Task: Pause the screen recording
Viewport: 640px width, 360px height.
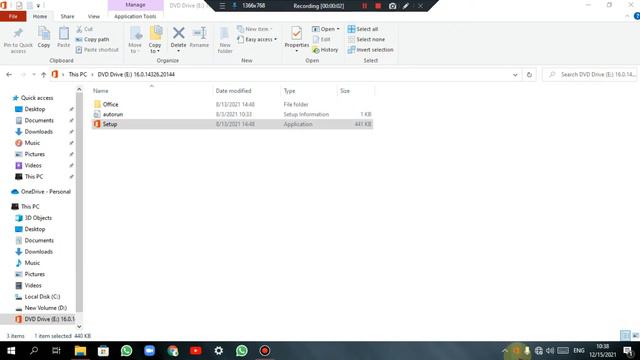Action: 364,6
